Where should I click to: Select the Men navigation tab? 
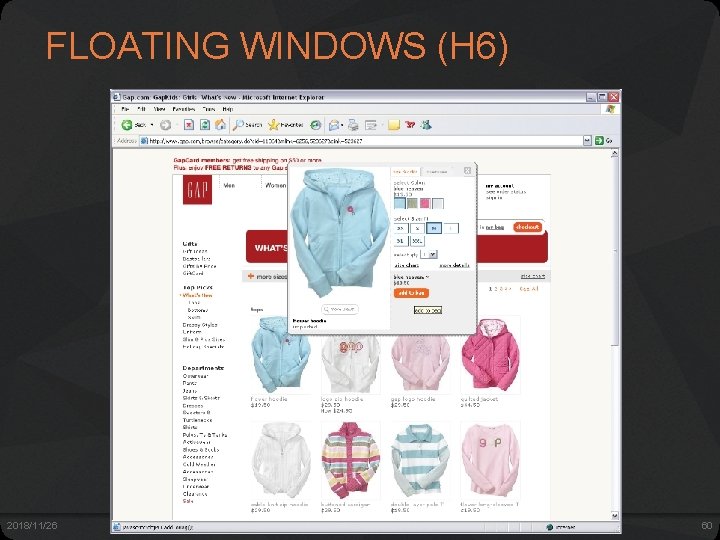point(229,186)
